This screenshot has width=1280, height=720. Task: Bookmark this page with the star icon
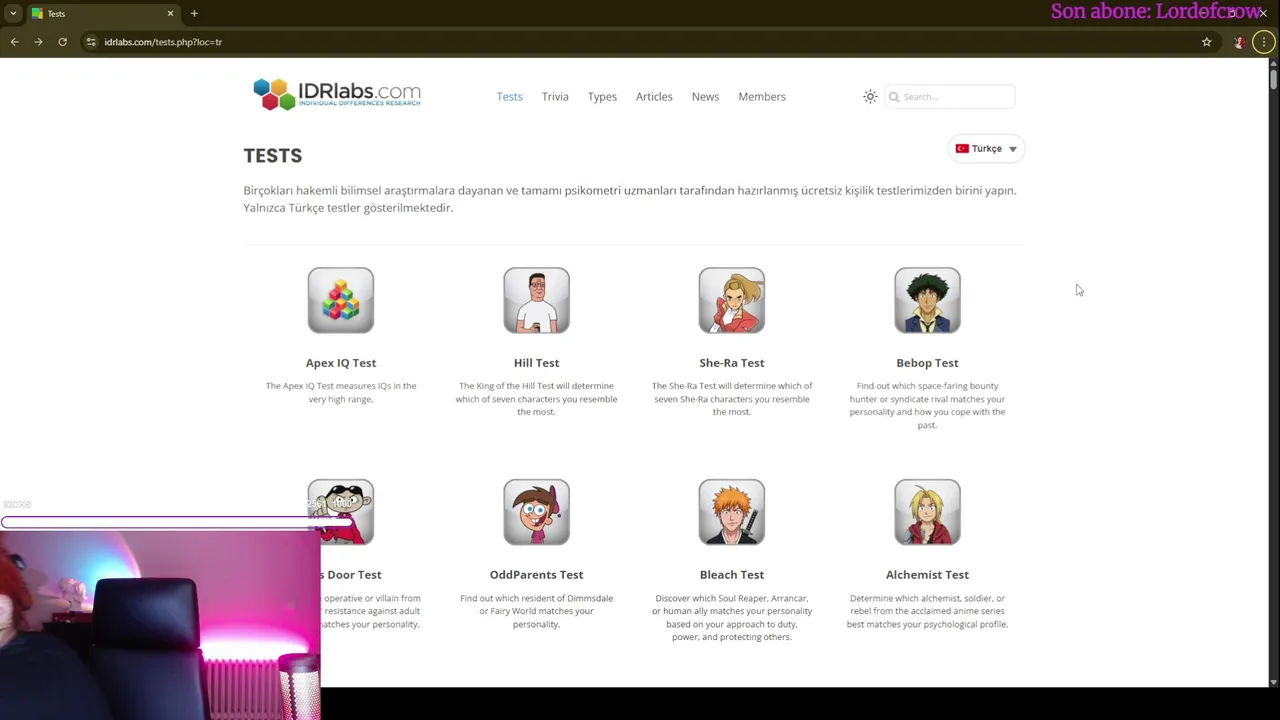(1206, 42)
